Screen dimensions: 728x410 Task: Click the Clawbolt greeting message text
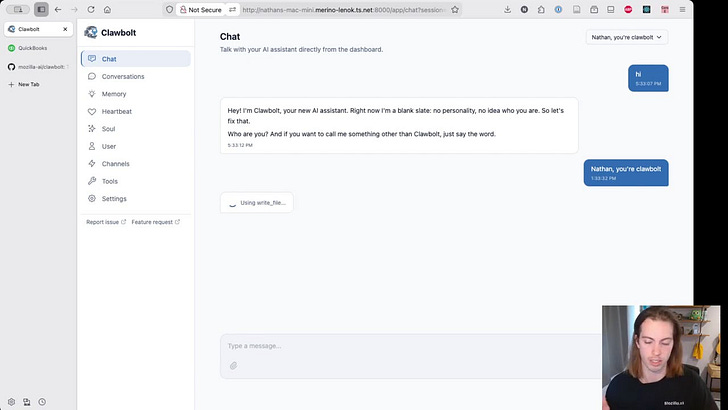tap(396, 122)
